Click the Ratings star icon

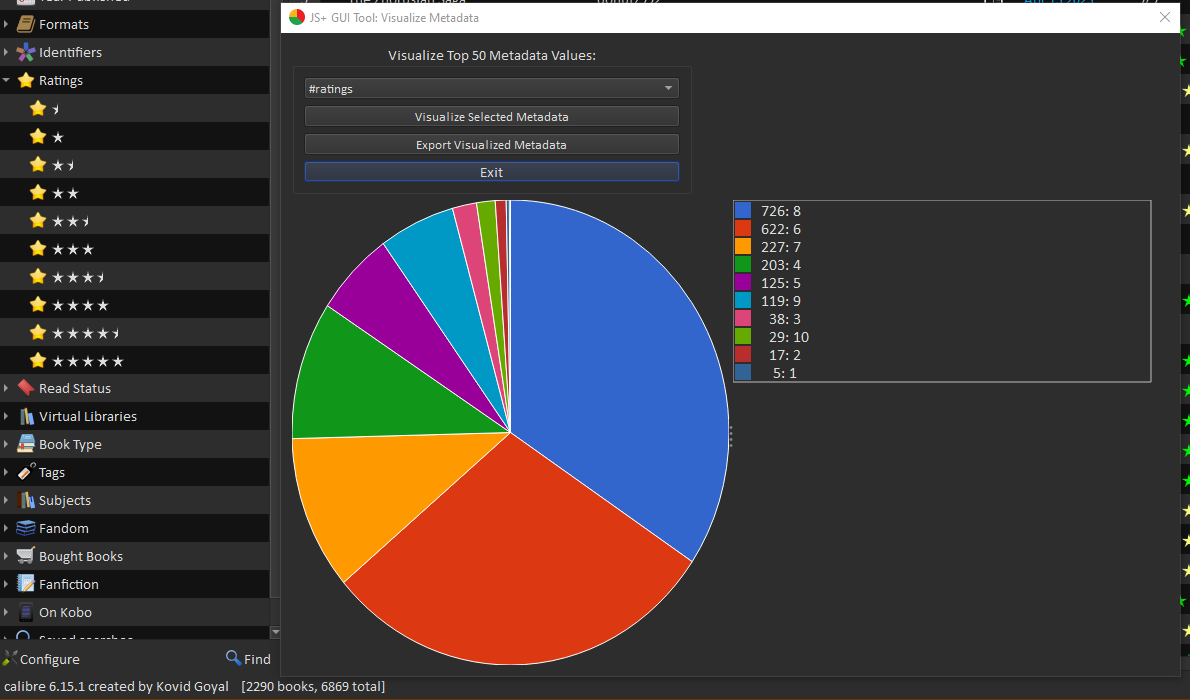tap(26, 80)
